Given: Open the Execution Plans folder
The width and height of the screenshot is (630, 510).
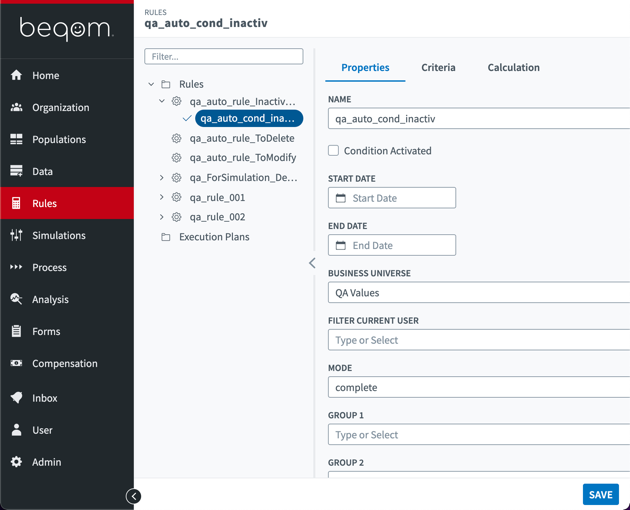Looking at the screenshot, I should coord(213,237).
